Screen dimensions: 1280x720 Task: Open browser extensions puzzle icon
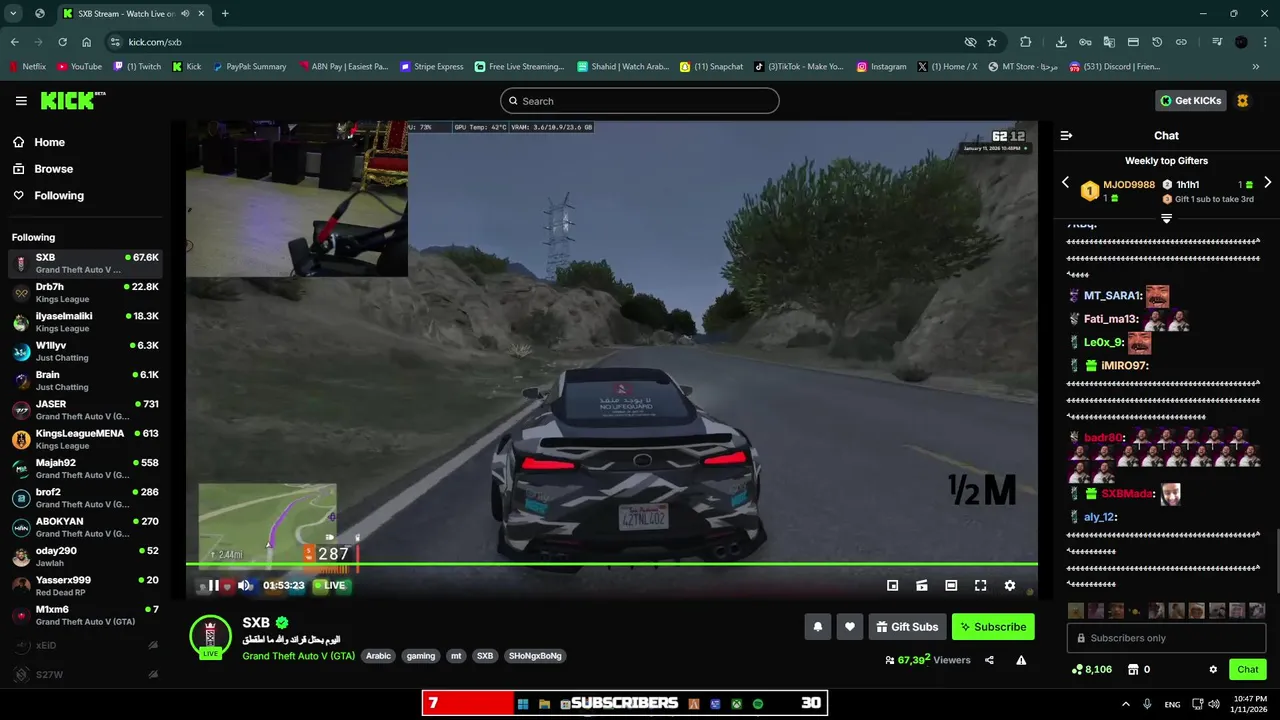point(1026,42)
